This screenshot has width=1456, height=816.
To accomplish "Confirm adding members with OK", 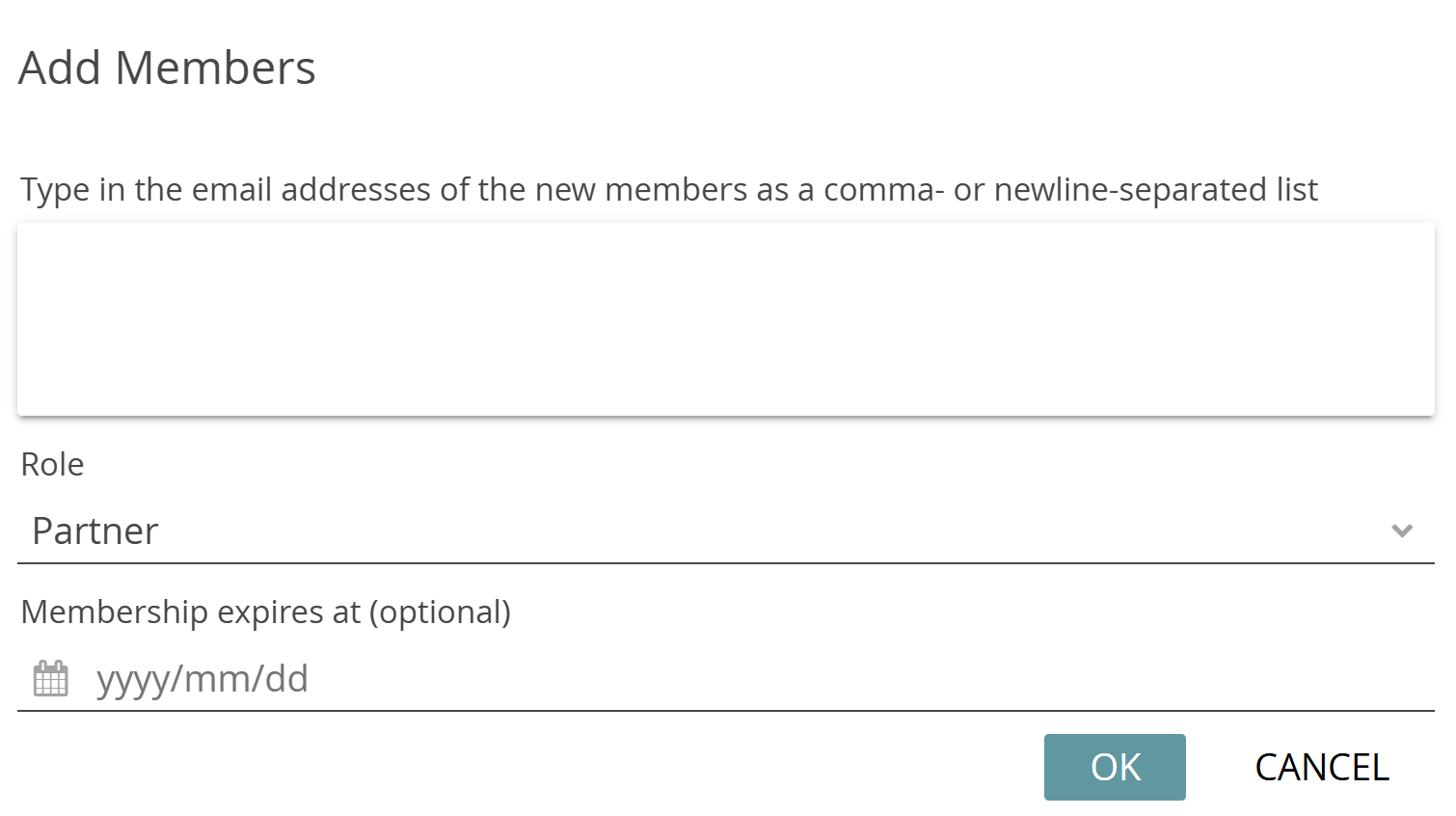I will [x=1115, y=767].
